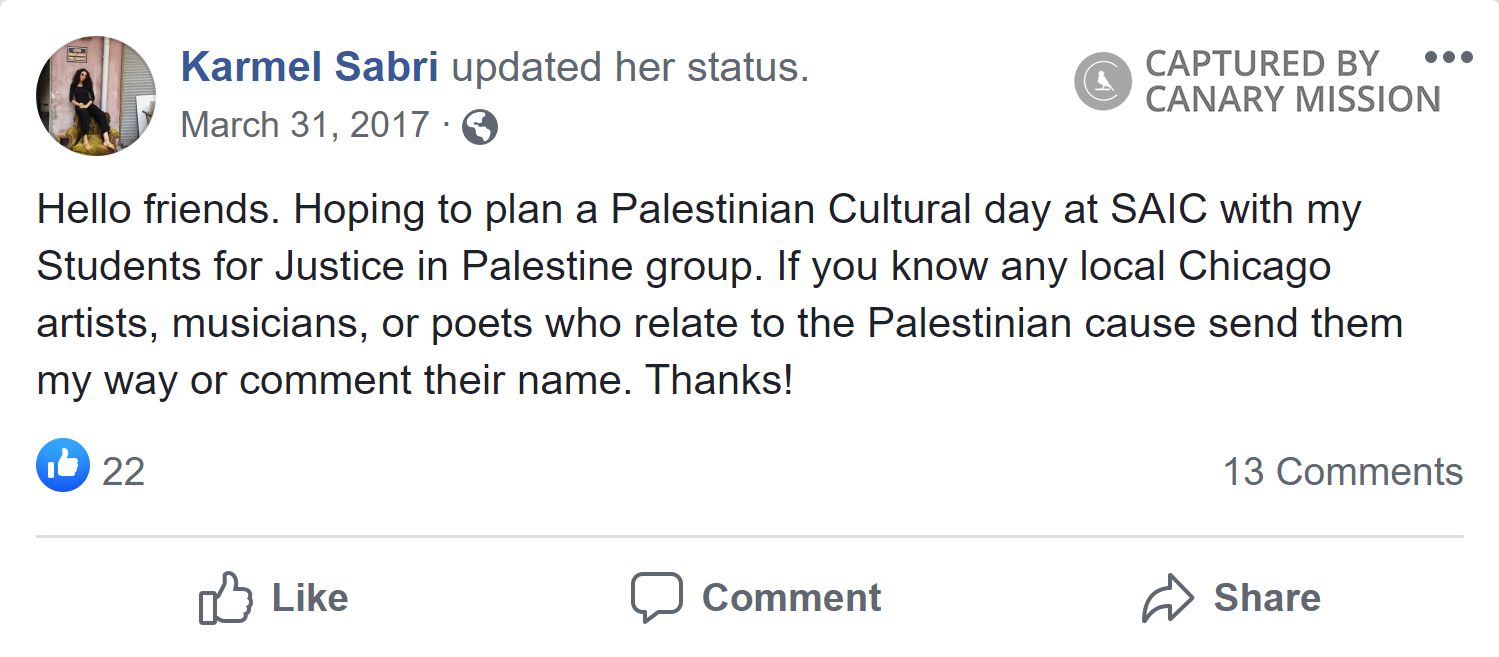This screenshot has height=657, width=1499.
Task: Click the March 31, 2017 timestamp
Action: [305, 125]
